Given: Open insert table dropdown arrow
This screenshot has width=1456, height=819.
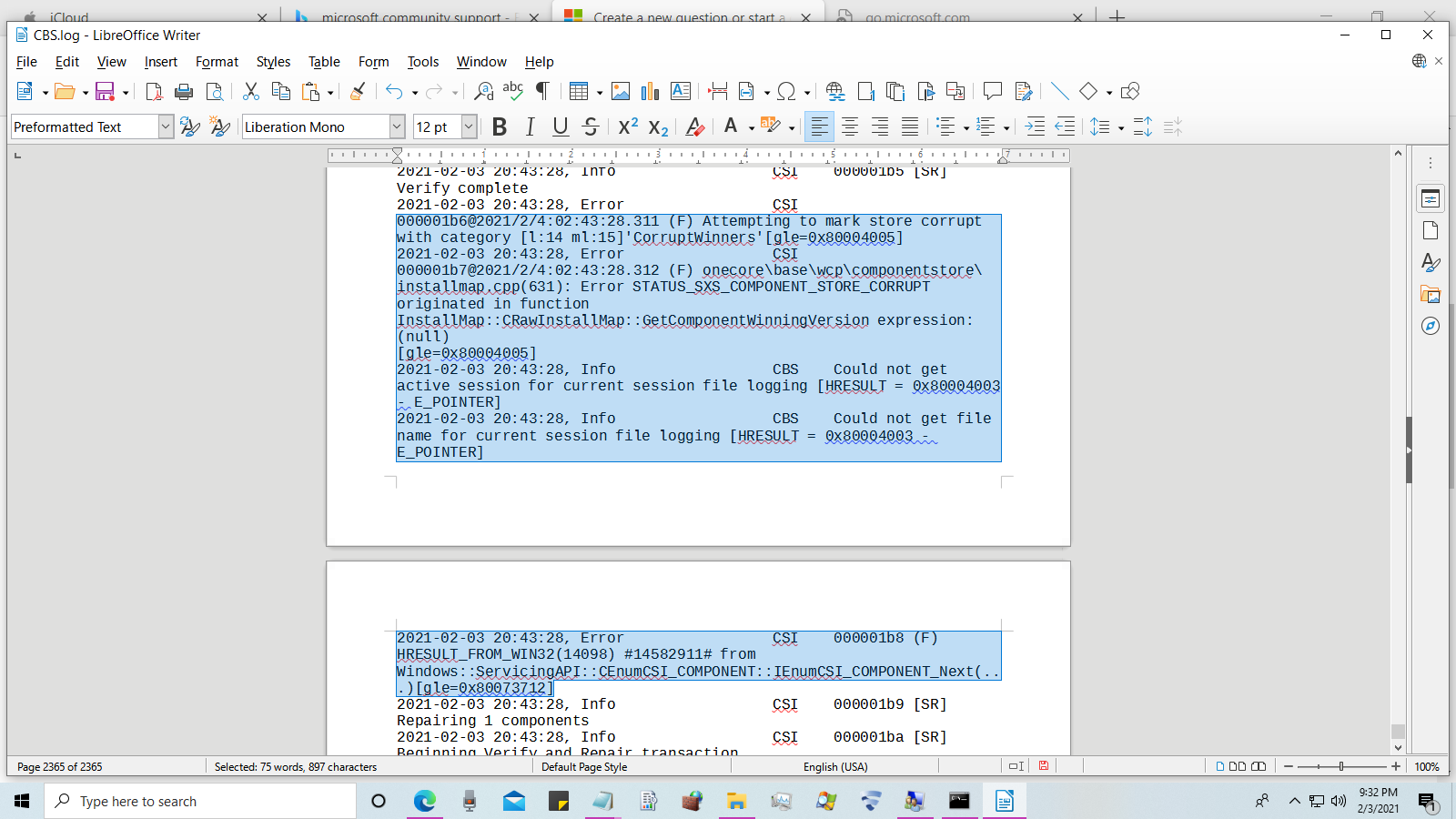Looking at the screenshot, I should point(599,92).
